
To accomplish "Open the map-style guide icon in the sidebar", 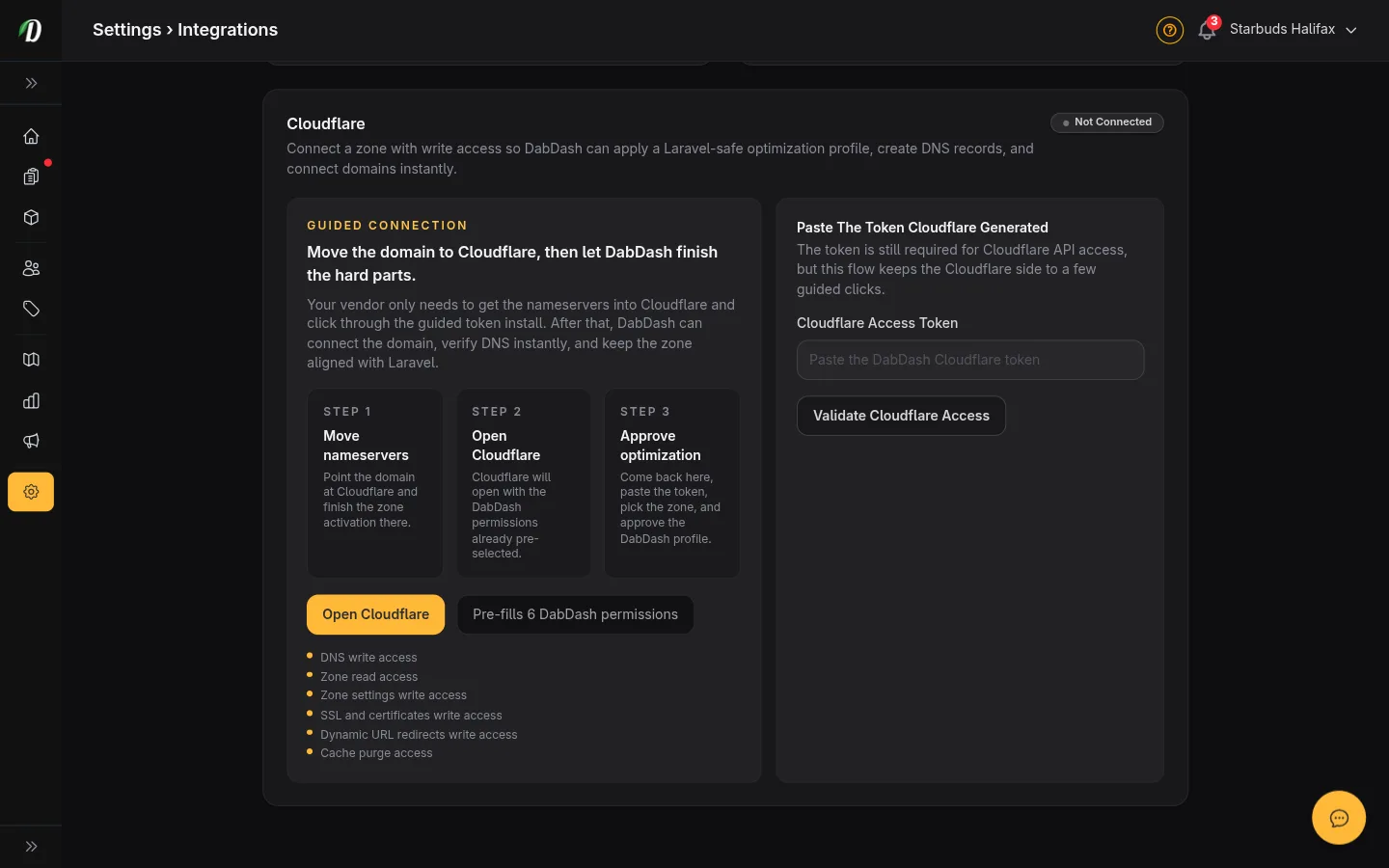I will pos(31,359).
